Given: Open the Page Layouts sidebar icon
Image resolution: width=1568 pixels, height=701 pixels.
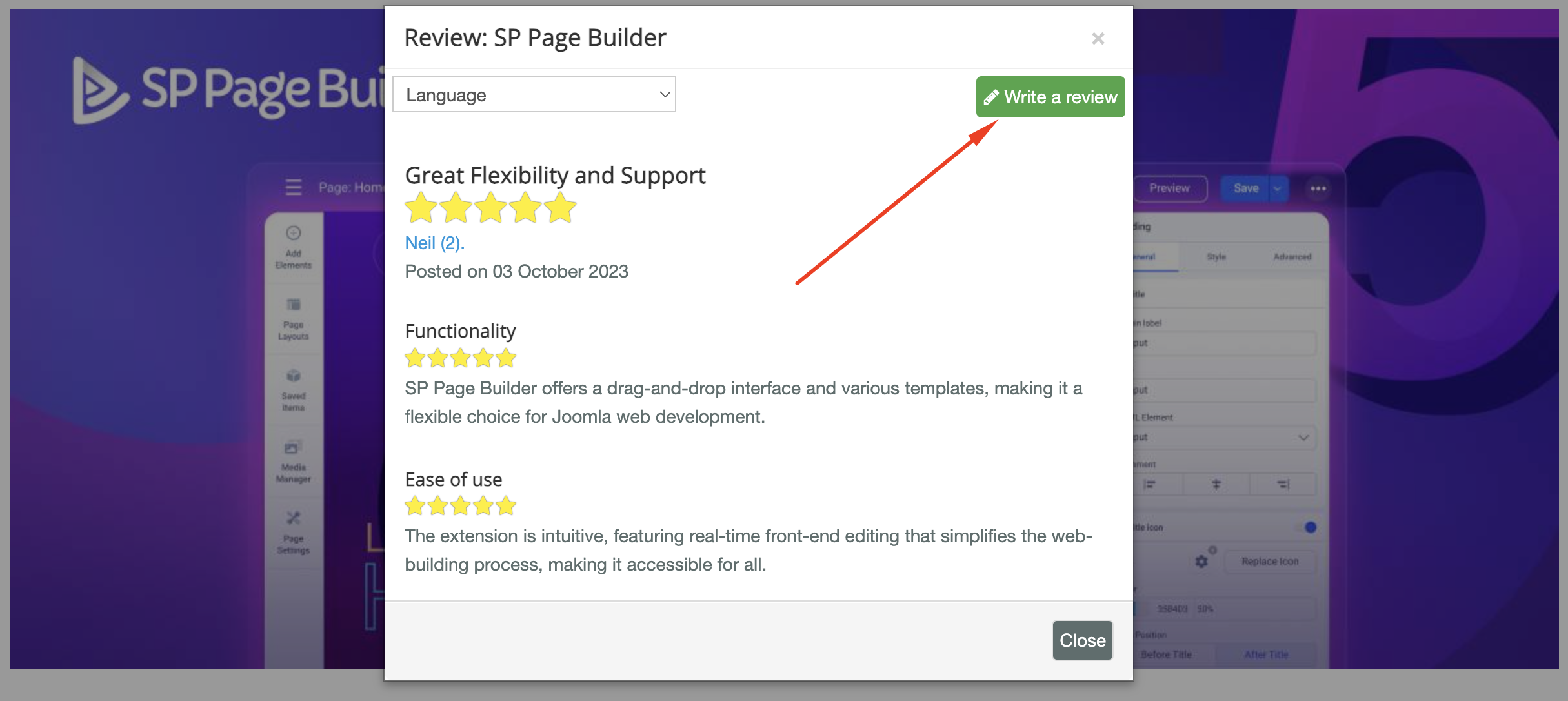Looking at the screenshot, I should tap(293, 318).
